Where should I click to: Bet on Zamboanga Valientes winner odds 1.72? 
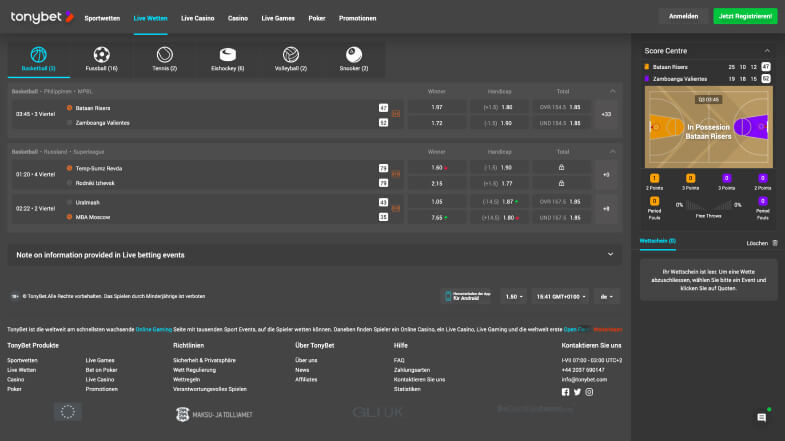coord(437,123)
